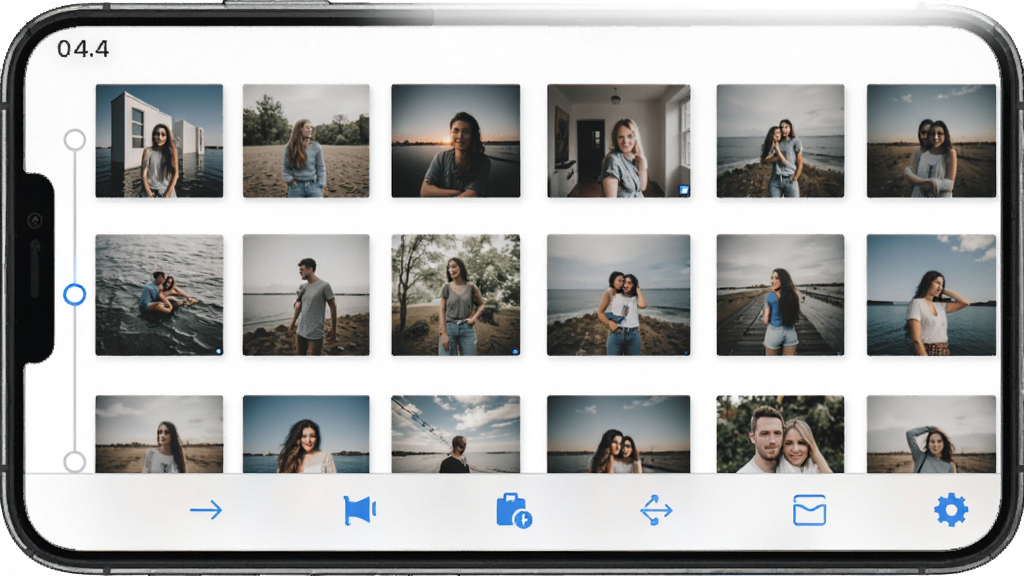The height and width of the screenshot is (576, 1024).
Task: Open the envelope mail icon
Action: [809, 510]
